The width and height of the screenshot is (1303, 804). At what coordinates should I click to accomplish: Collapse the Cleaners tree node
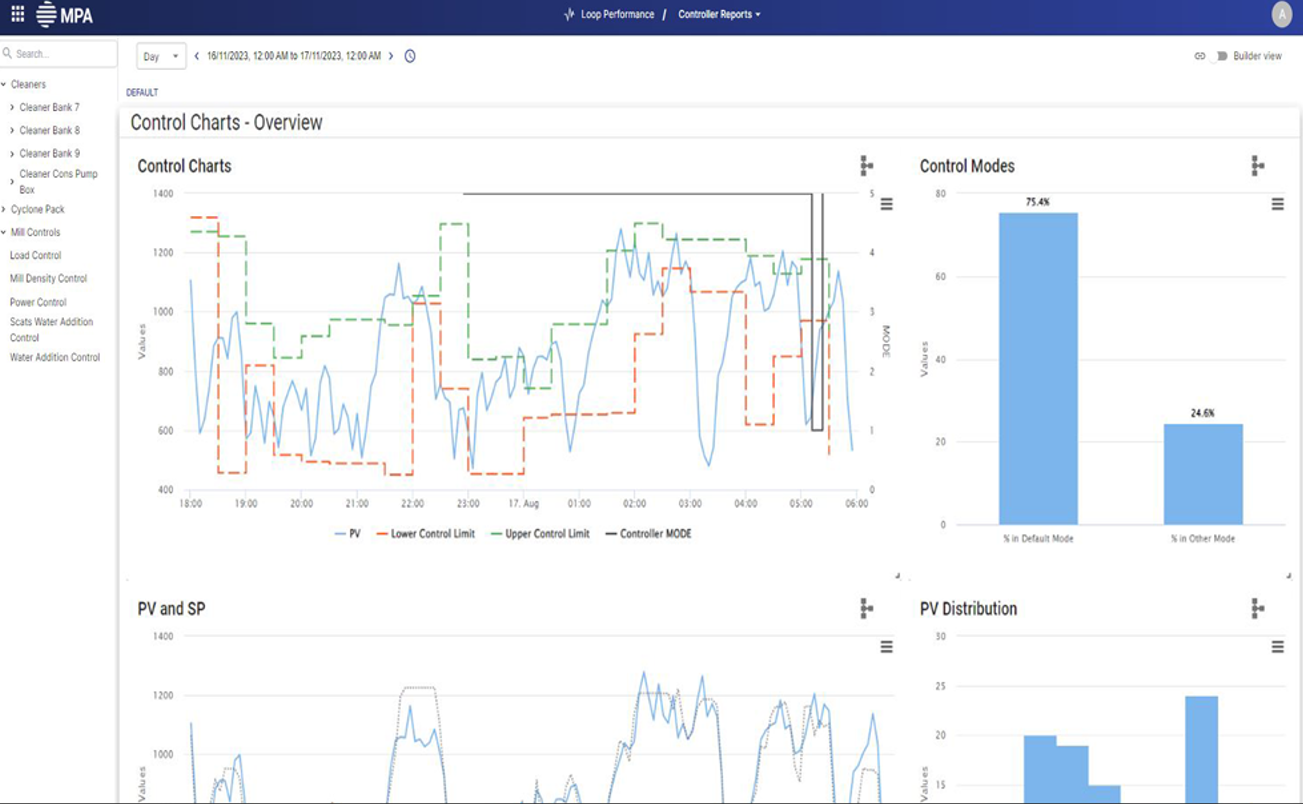click(4, 85)
